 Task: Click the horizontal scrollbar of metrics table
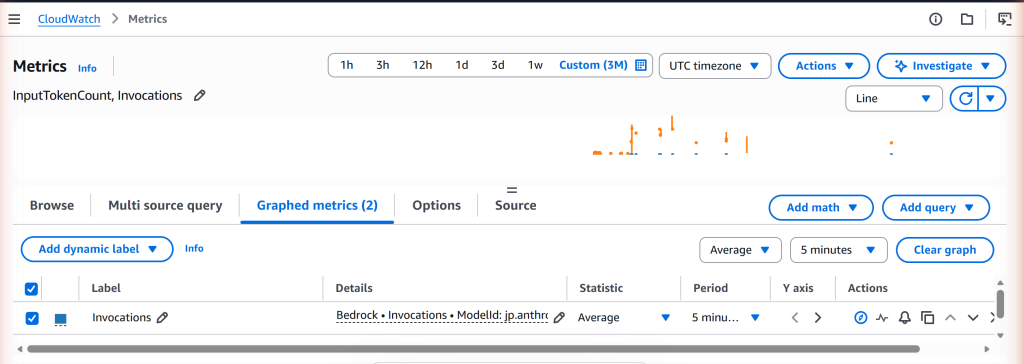pos(473,349)
